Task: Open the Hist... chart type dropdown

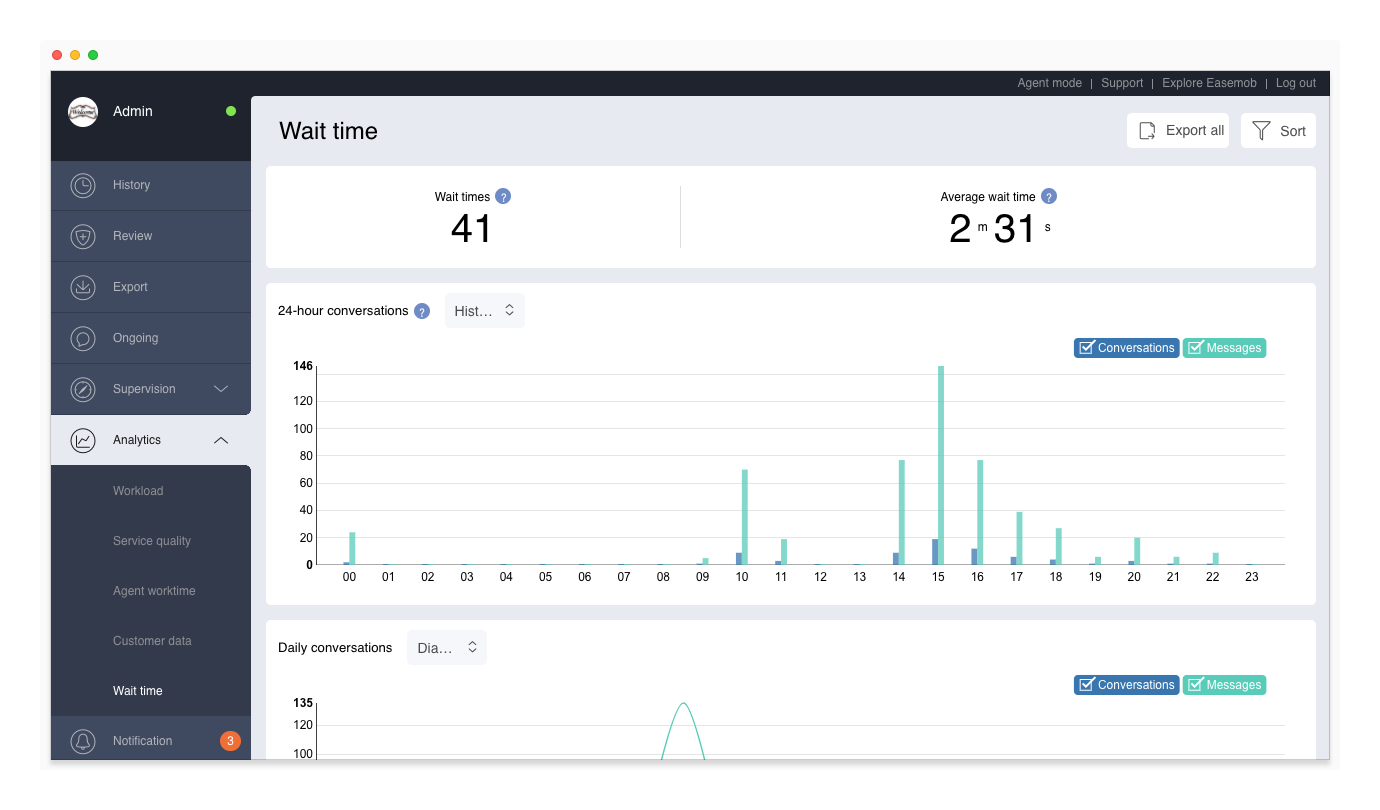Action: point(485,311)
